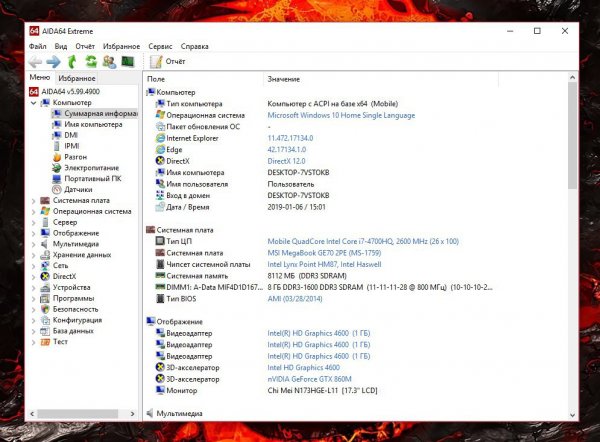The width and height of the screenshot is (600, 442).
Task: Click the green monitor graph toolbar icon
Action: coord(128,61)
